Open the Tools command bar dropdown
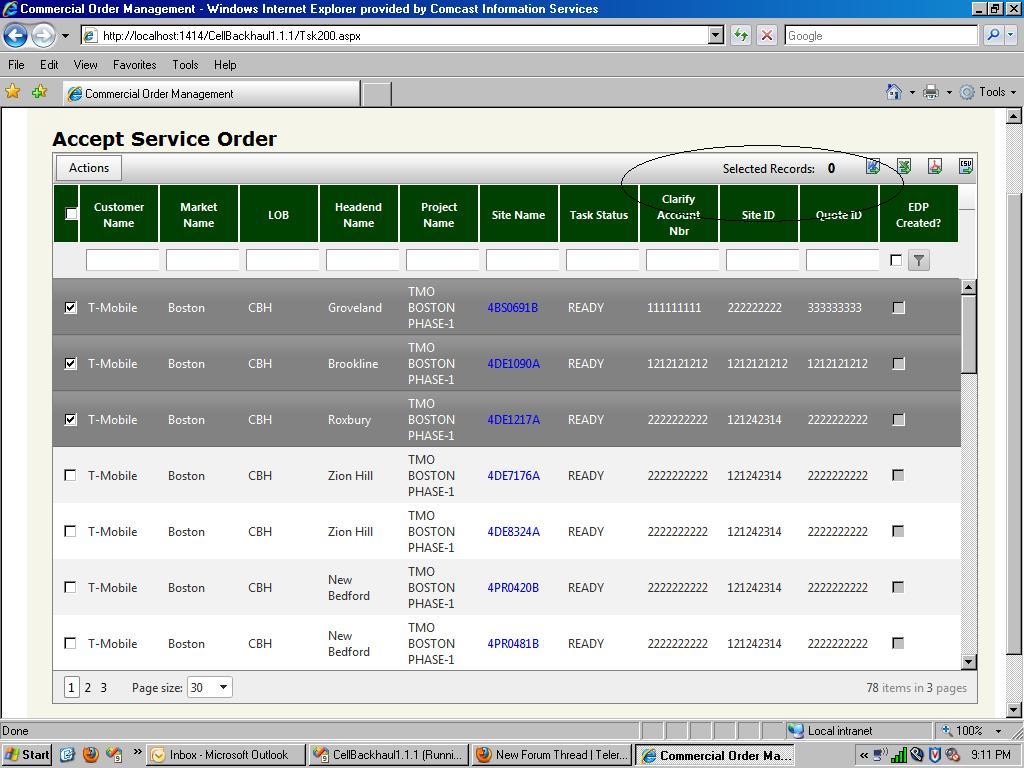 tap(988, 92)
